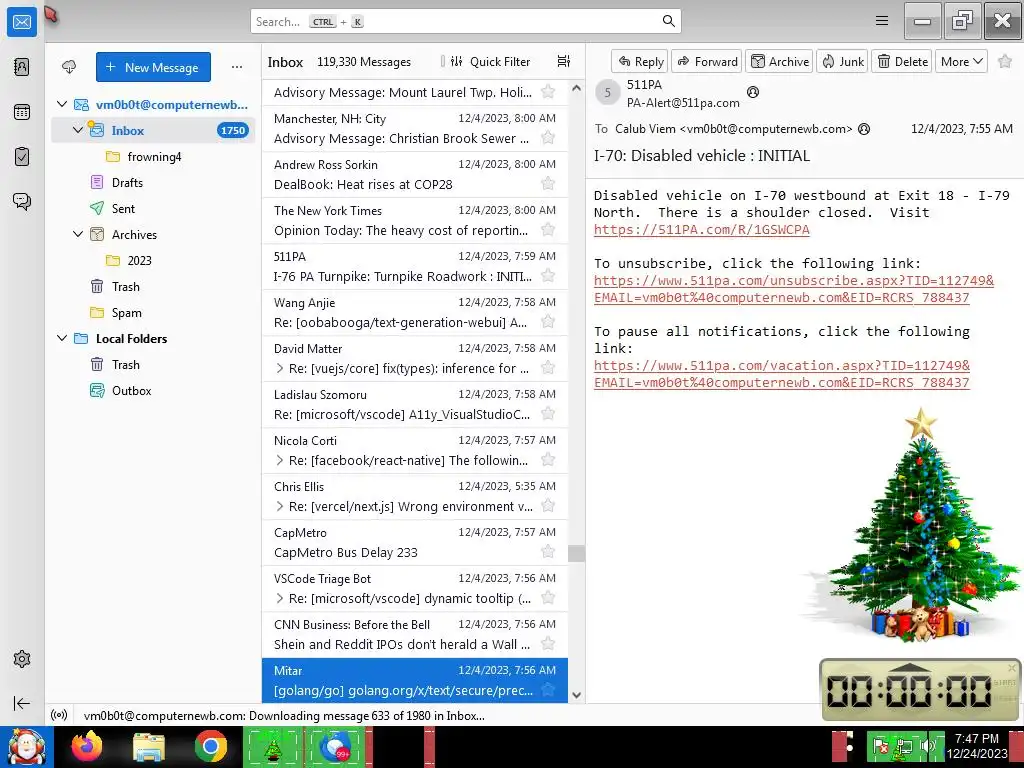Open Thunderbird Settings gear icon

22,659
